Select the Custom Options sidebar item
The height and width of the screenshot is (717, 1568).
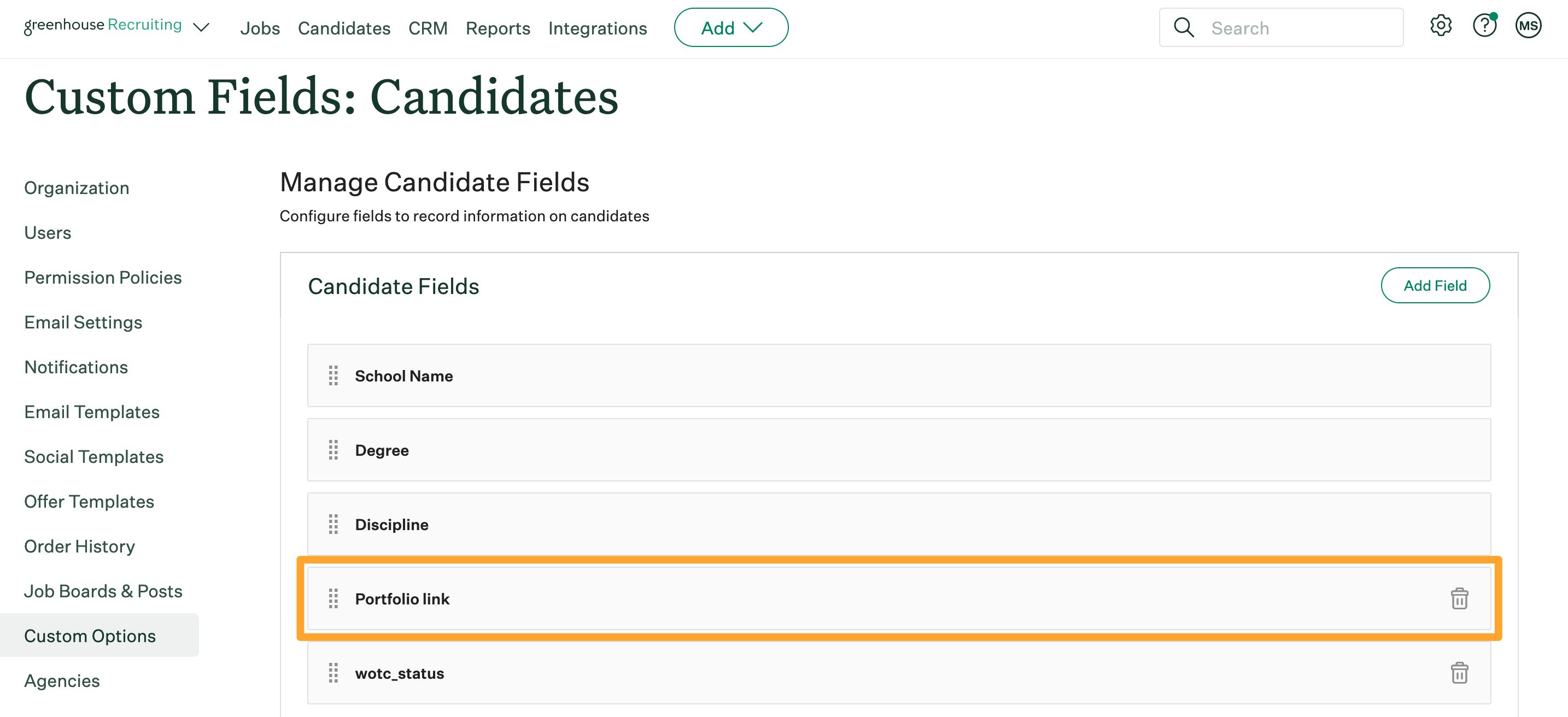pyautogui.click(x=90, y=636)
